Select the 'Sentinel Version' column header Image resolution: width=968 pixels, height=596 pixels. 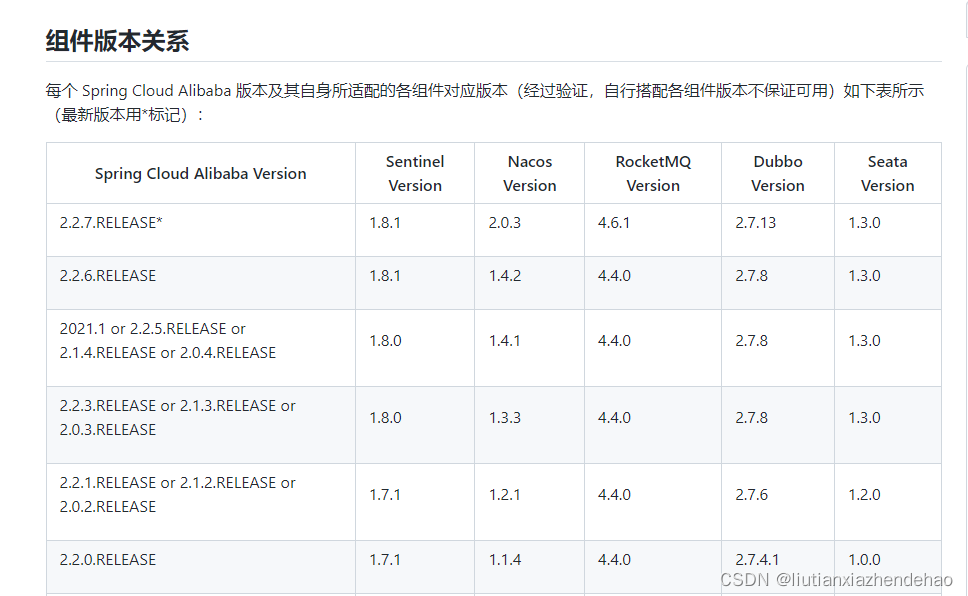click(x=415, y=174)
